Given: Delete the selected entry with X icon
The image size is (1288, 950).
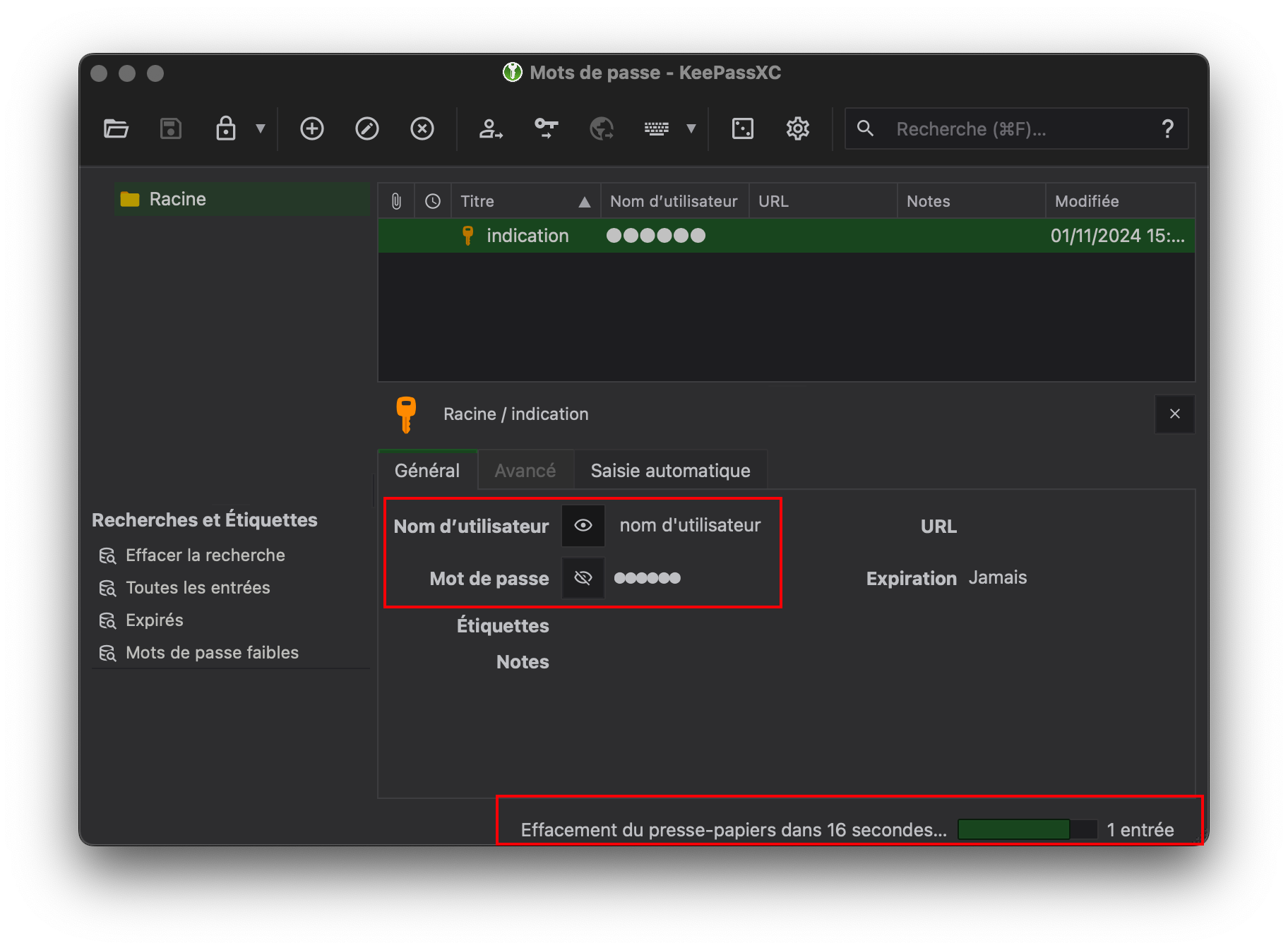Looking at the screenshot, I should coord(422,129).
